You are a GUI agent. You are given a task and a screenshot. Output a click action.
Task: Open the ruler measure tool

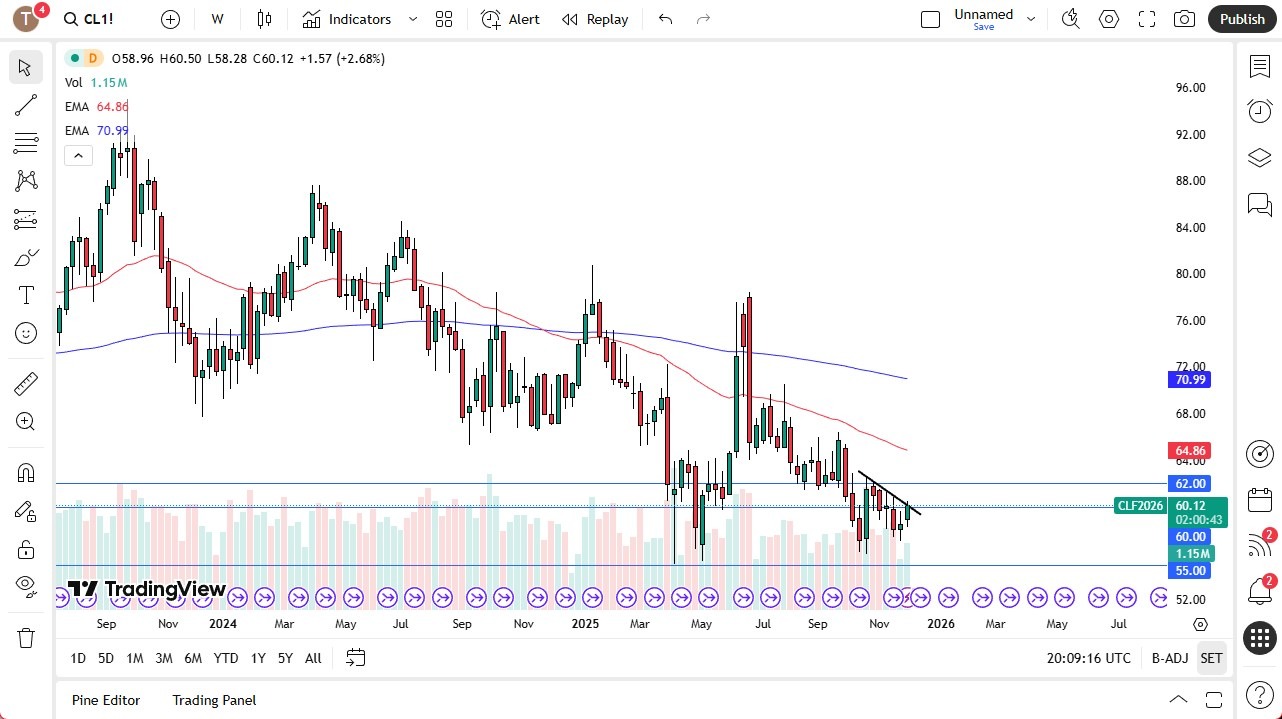coord(25,384)
